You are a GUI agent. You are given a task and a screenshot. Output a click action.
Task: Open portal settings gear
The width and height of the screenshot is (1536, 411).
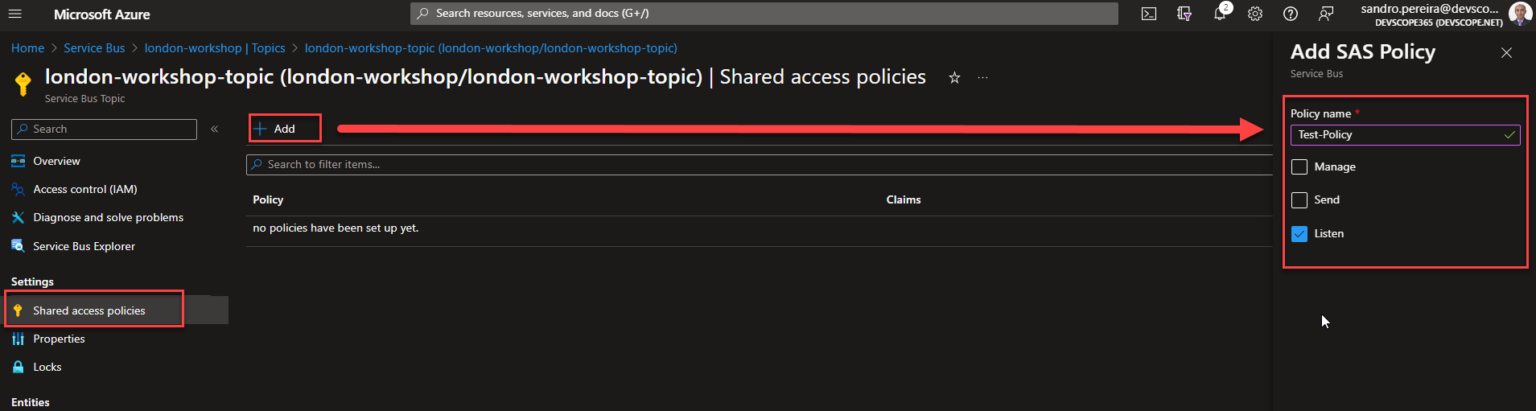pyautogui.click(x=1255, y=14)
